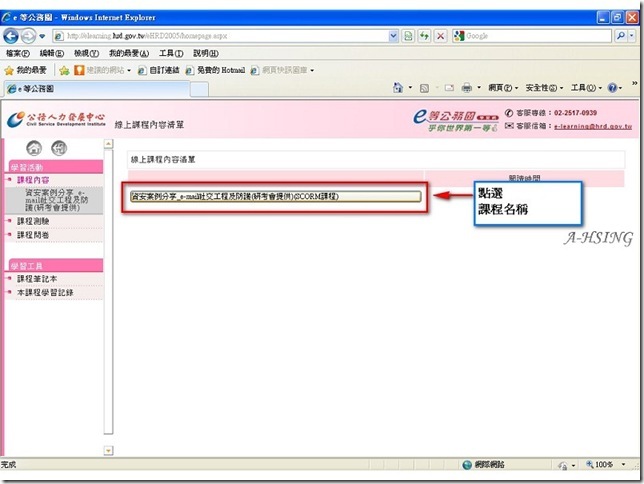Open the zoom level dropdown arrow

click(x=623, y=465)
